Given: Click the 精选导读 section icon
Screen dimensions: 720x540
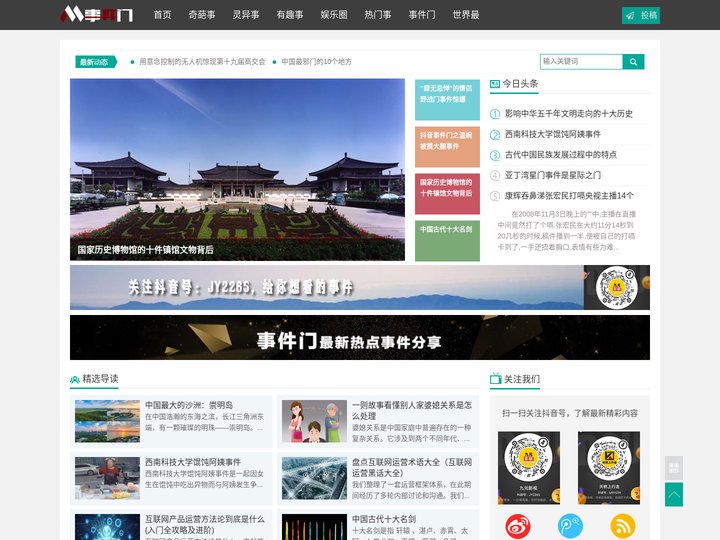Looking at the screenshot, I should [75, 380].
